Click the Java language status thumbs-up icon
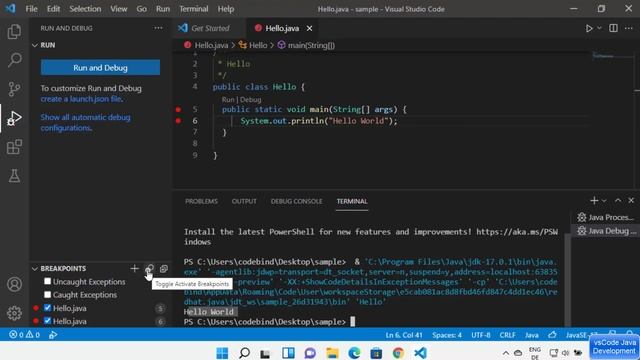640x360 pixels. point(552,335)
